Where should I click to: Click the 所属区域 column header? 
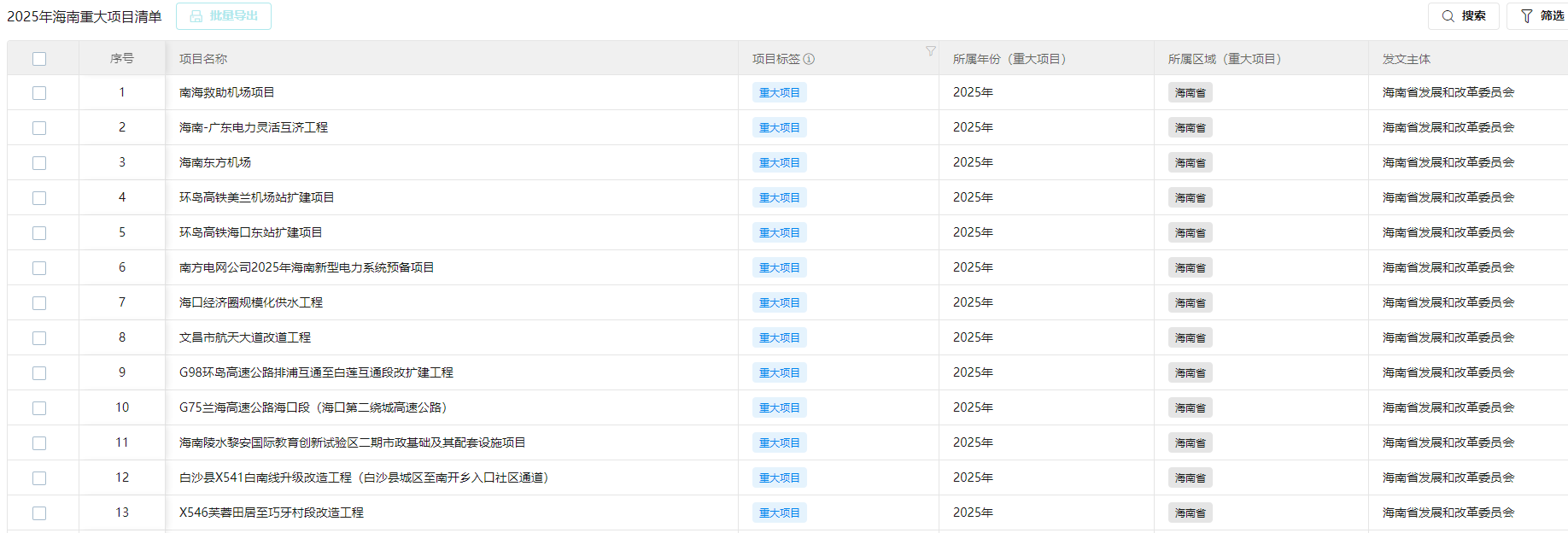pyautogui.click(x=1224, y=59)
